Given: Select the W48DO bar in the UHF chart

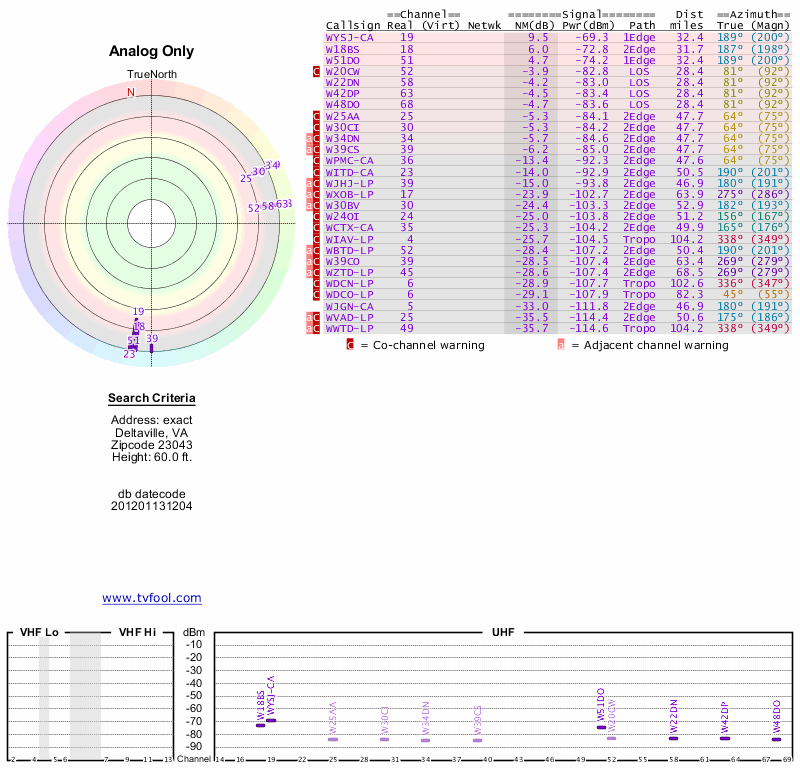Looking at the screenshot, I should (x=776, y=739).
